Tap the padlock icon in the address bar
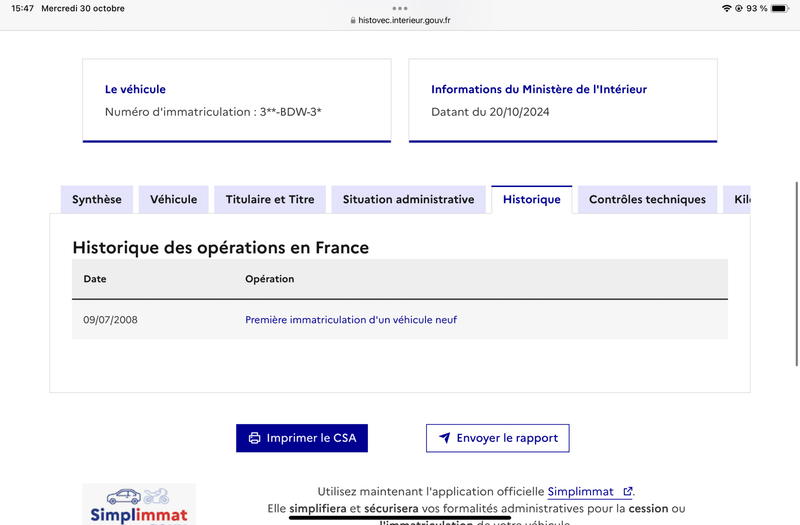 (x=353, y=20)
